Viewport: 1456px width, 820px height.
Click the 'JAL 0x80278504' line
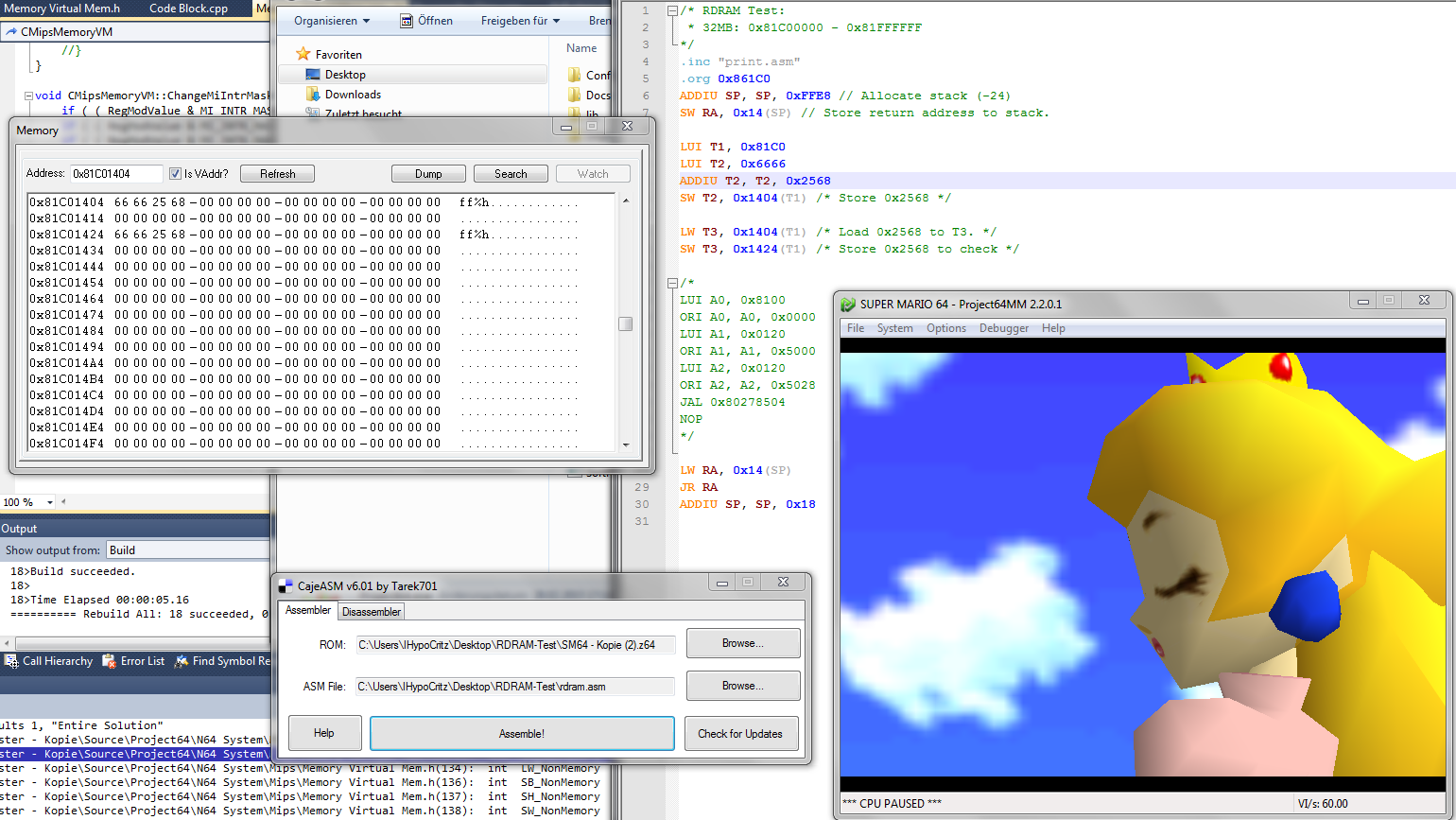tap(732, 402)
